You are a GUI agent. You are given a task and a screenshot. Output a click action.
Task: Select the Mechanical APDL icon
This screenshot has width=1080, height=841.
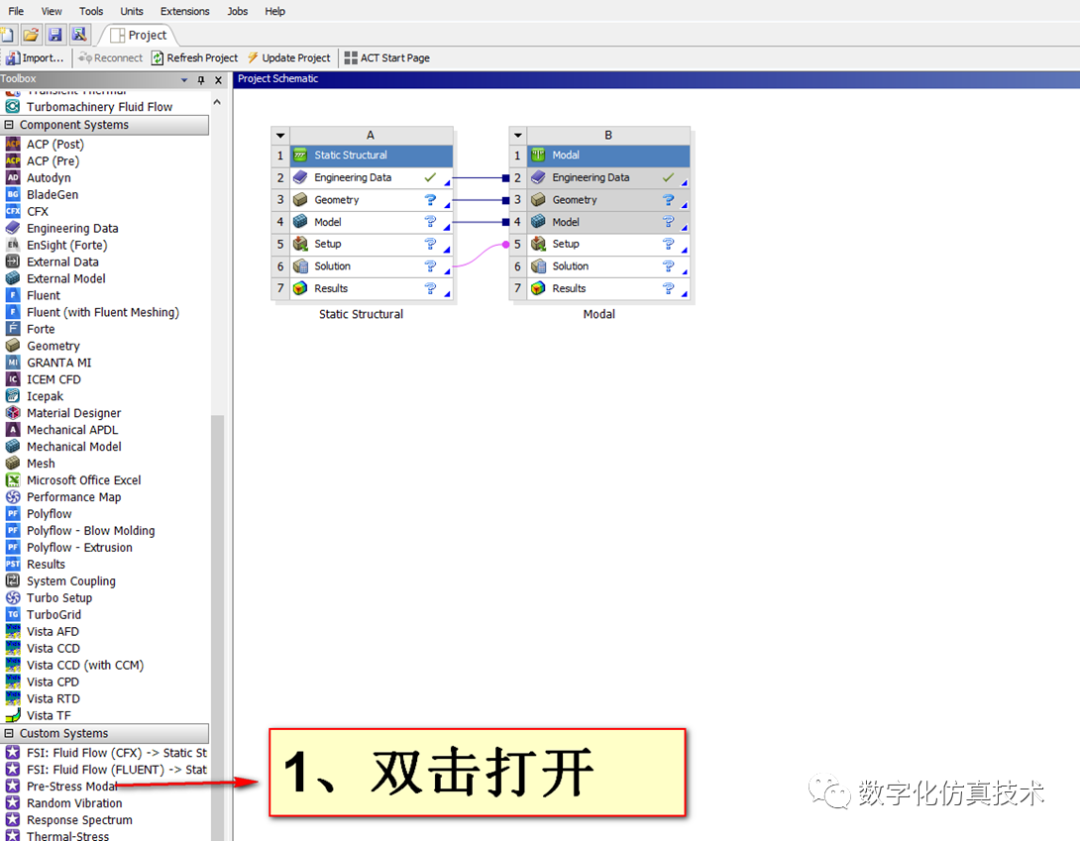[x=12, y=430]
